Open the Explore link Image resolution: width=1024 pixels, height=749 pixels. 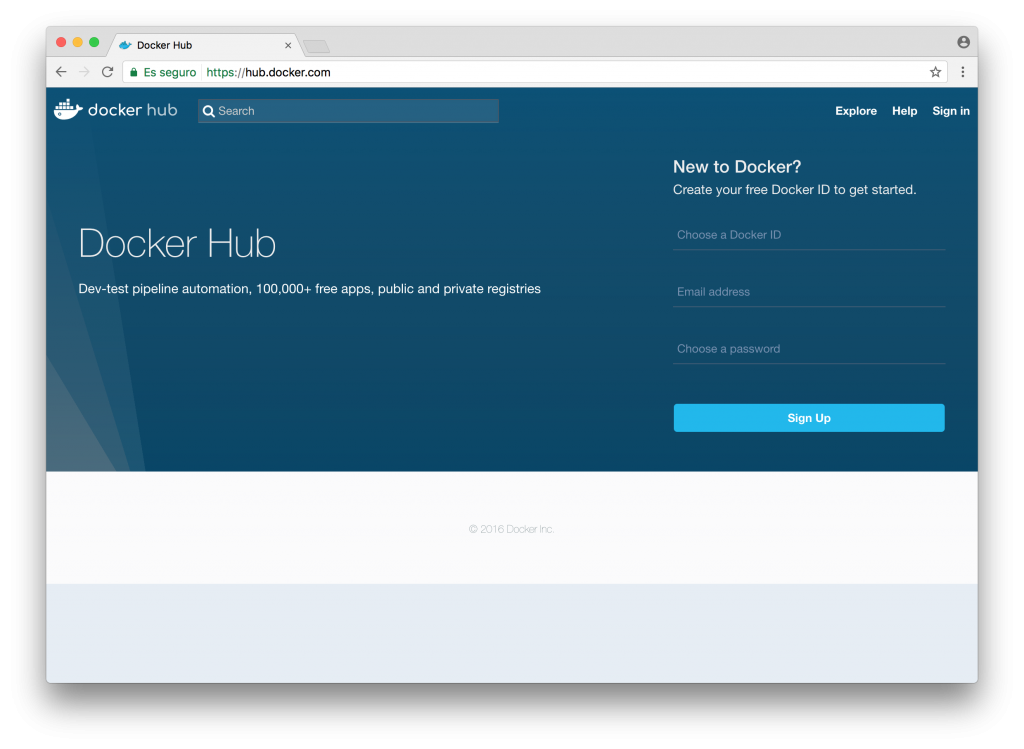[x=856, y=111]
